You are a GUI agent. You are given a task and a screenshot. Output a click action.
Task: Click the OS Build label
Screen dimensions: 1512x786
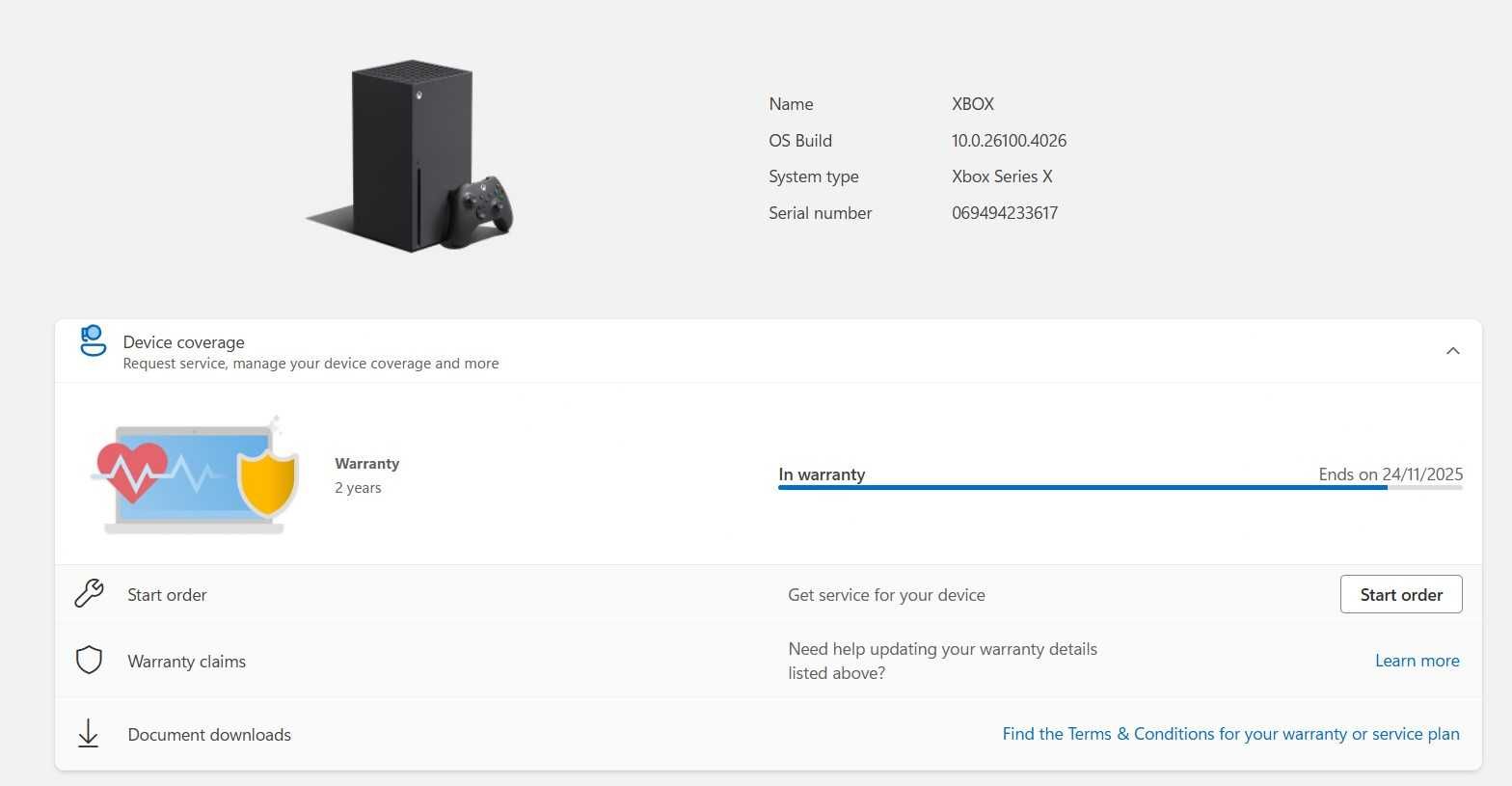click(x=799, y=141)
